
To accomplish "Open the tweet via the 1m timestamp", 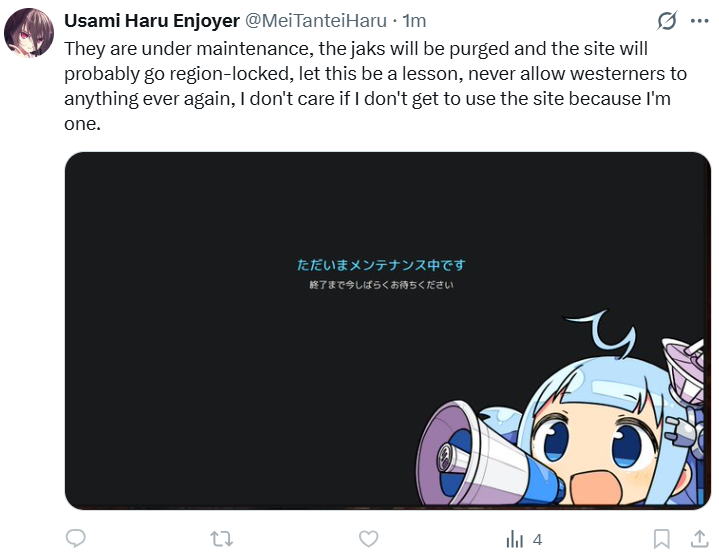I will pos(414,21).
